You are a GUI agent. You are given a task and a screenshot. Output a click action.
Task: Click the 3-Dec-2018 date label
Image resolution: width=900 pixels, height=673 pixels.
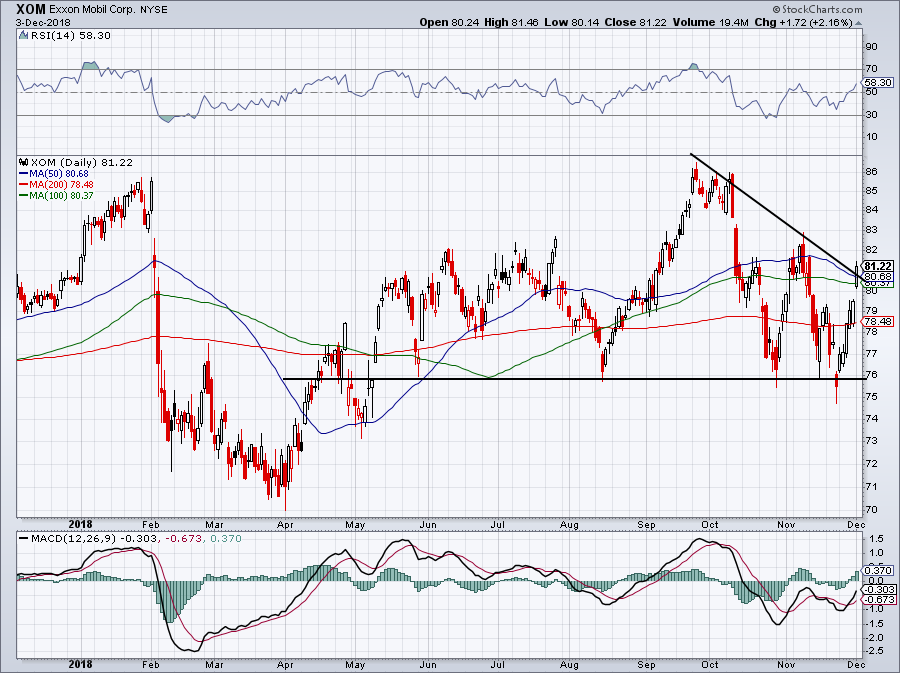43,22
